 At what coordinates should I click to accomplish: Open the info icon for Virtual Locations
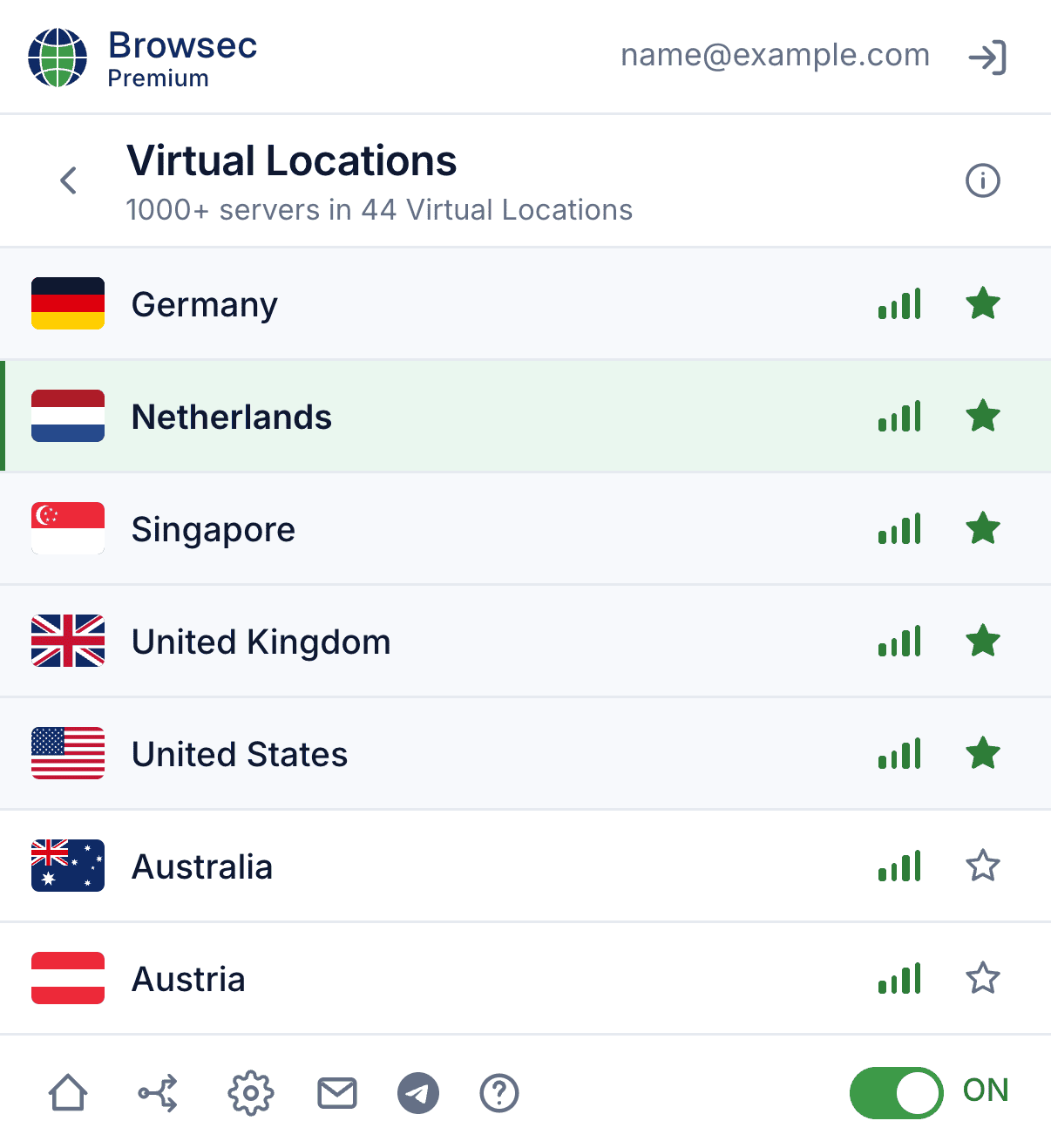click(x=983, y=180)
